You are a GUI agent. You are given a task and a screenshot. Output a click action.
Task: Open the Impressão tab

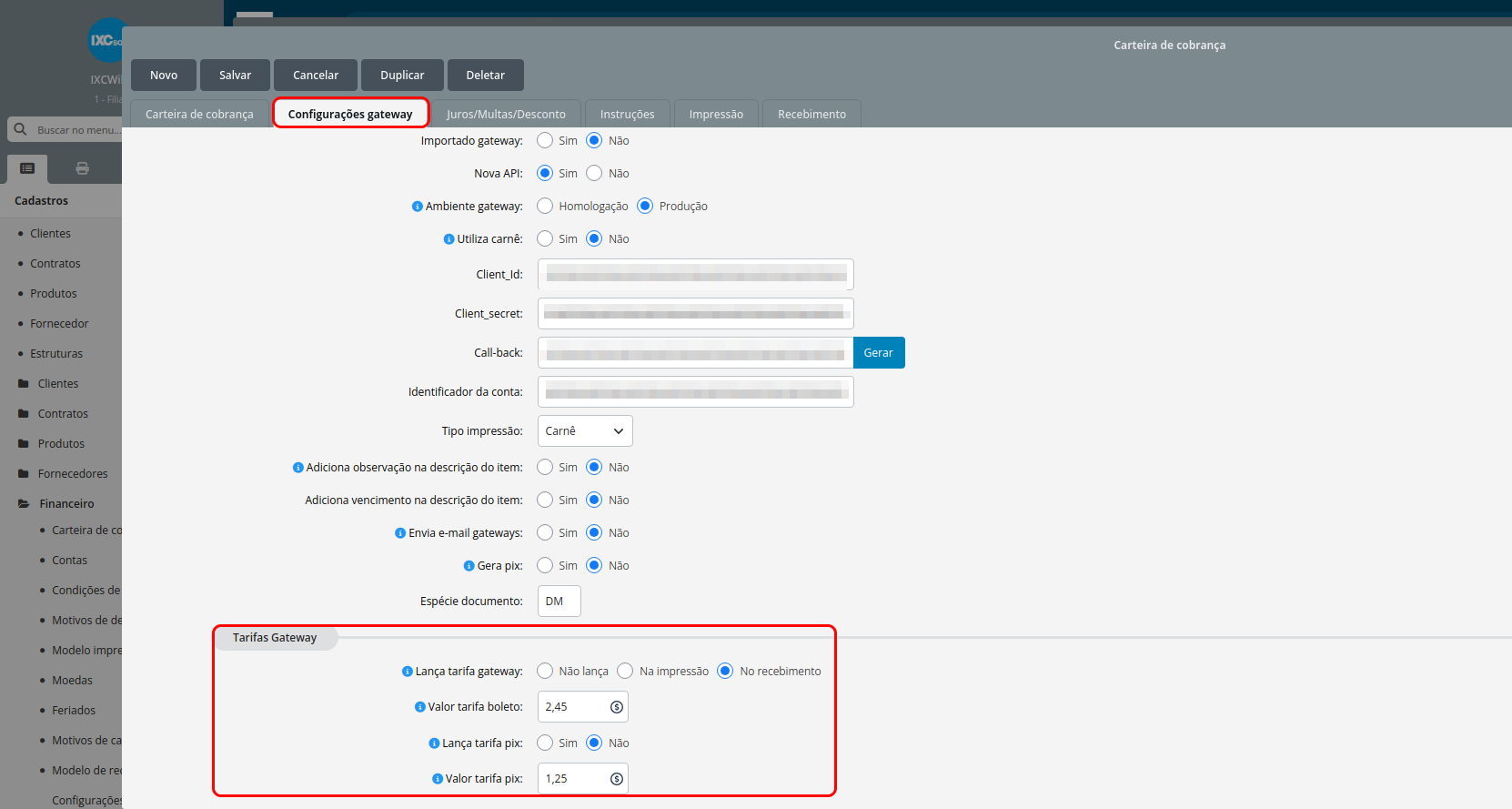point(716,114)
